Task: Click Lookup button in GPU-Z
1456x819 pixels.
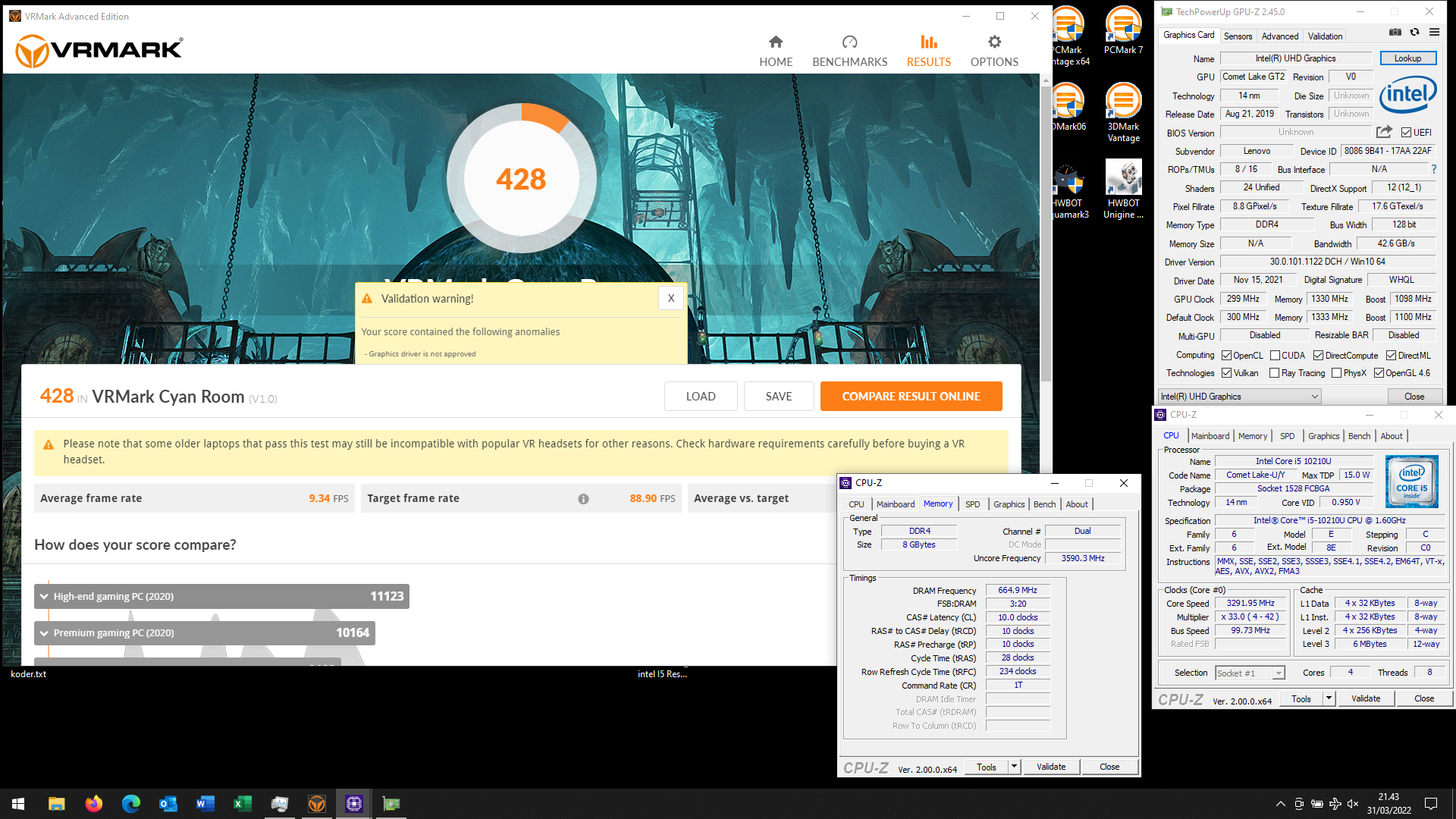Action: pyautogui.click(x=1407, y=58)
